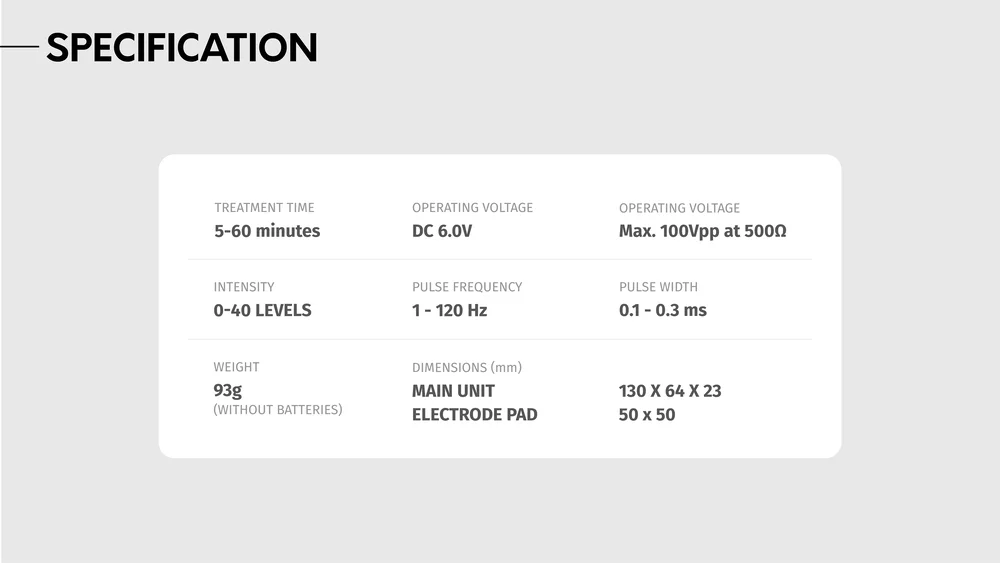This screenshot has width=1000, height=563.
Task: Click the SPECIFICATION heading
Action: (182, 47)
